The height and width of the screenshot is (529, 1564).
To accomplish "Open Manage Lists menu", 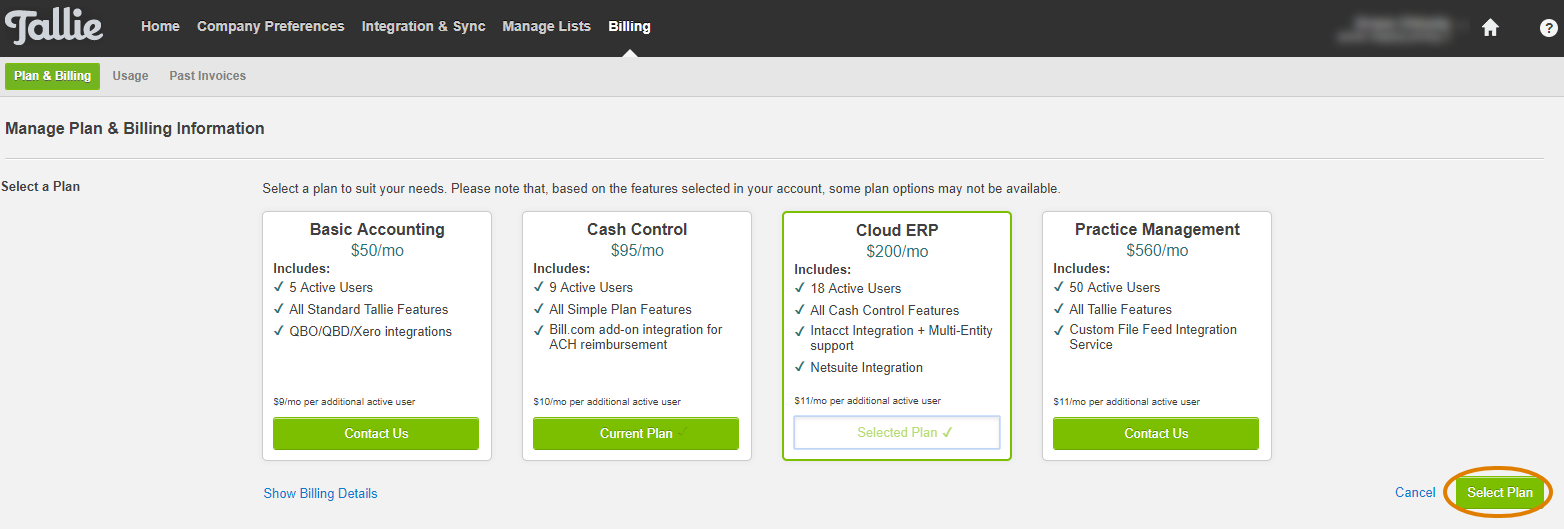I will (x=546, y=27).
